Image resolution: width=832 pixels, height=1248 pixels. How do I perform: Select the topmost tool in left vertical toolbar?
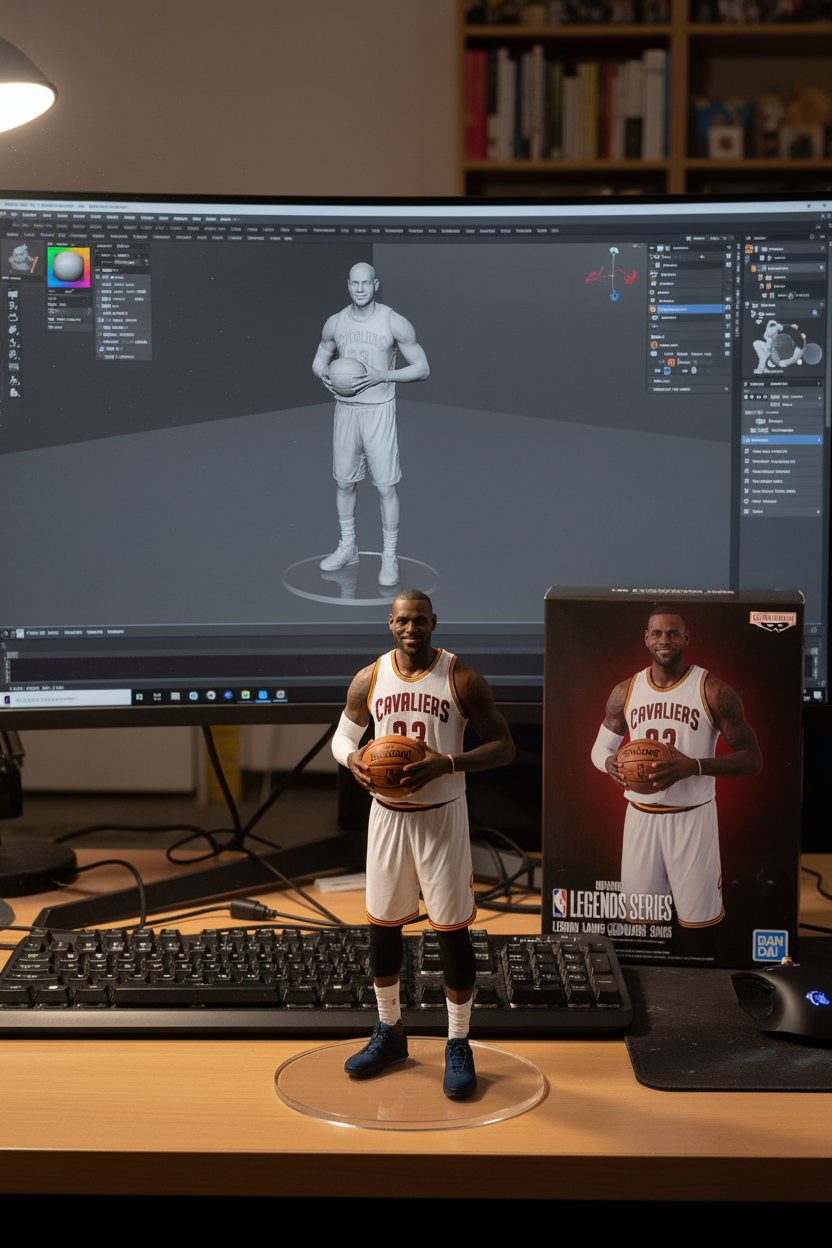[13, 294]
